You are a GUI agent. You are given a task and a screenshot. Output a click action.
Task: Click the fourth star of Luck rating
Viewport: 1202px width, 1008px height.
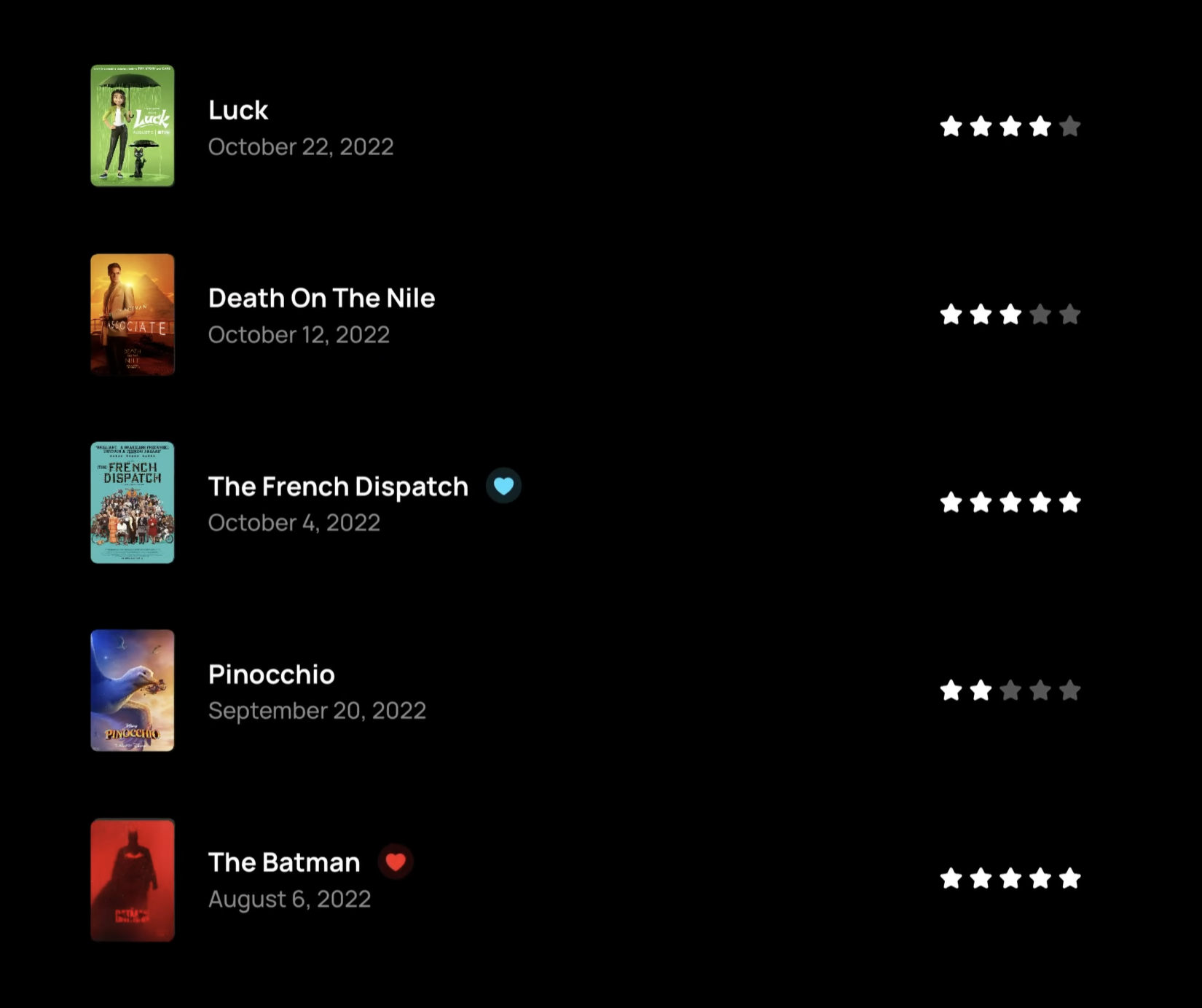[x=1040, y=127]
